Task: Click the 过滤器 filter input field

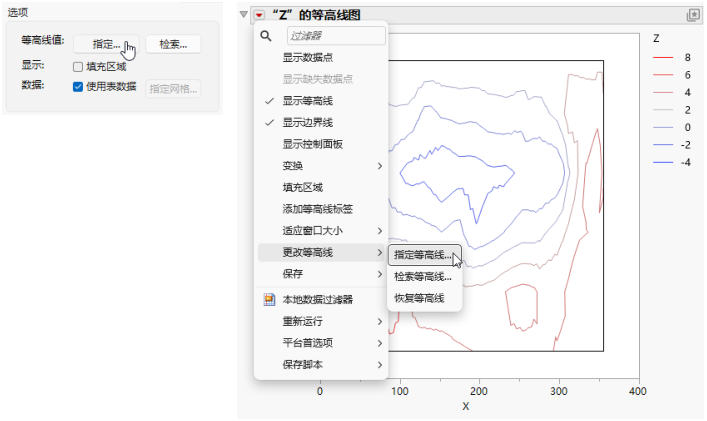Action: tap(336, 36)
